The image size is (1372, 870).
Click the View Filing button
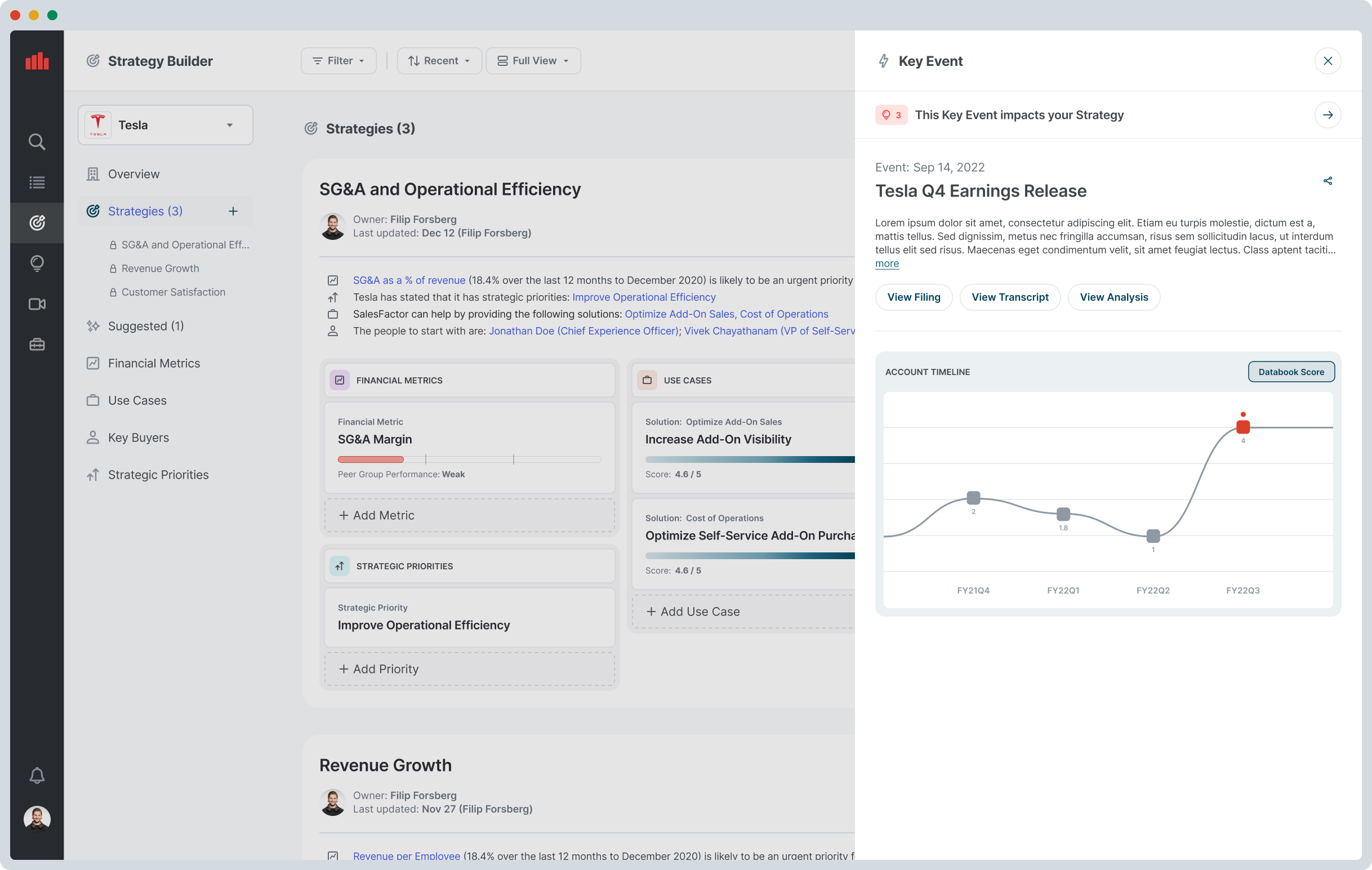914,297
